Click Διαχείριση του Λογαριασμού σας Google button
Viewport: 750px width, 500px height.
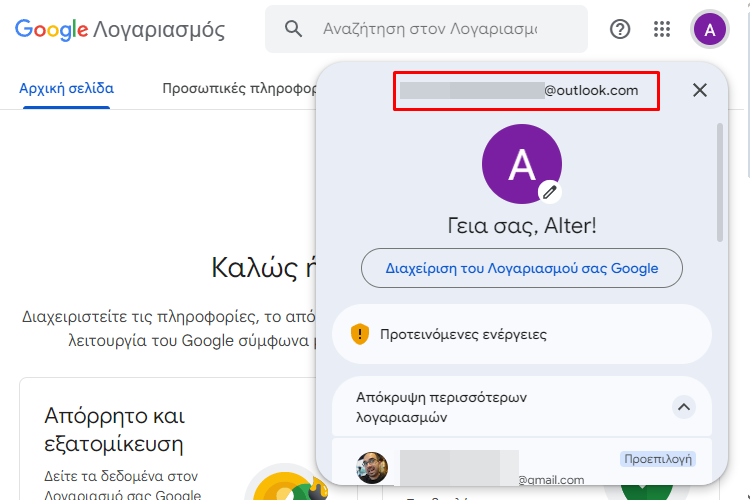tap(522, 268)
